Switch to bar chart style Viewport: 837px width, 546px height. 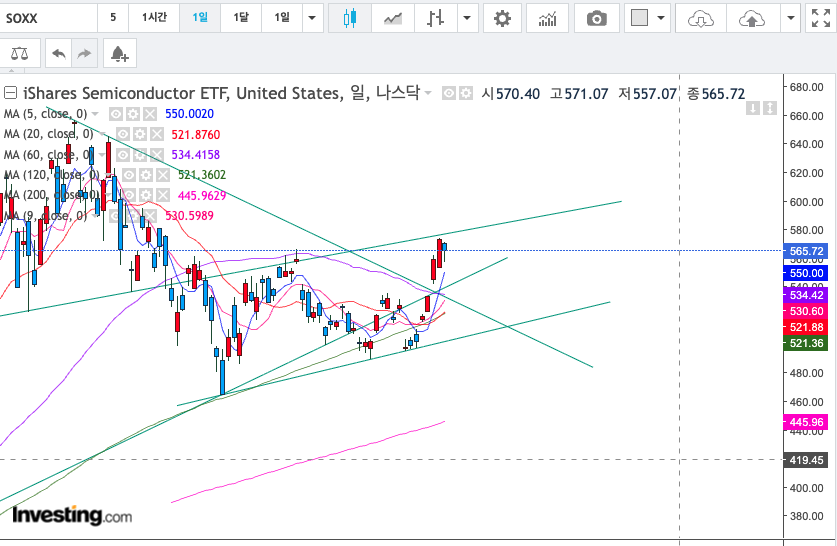pos(436,19)
